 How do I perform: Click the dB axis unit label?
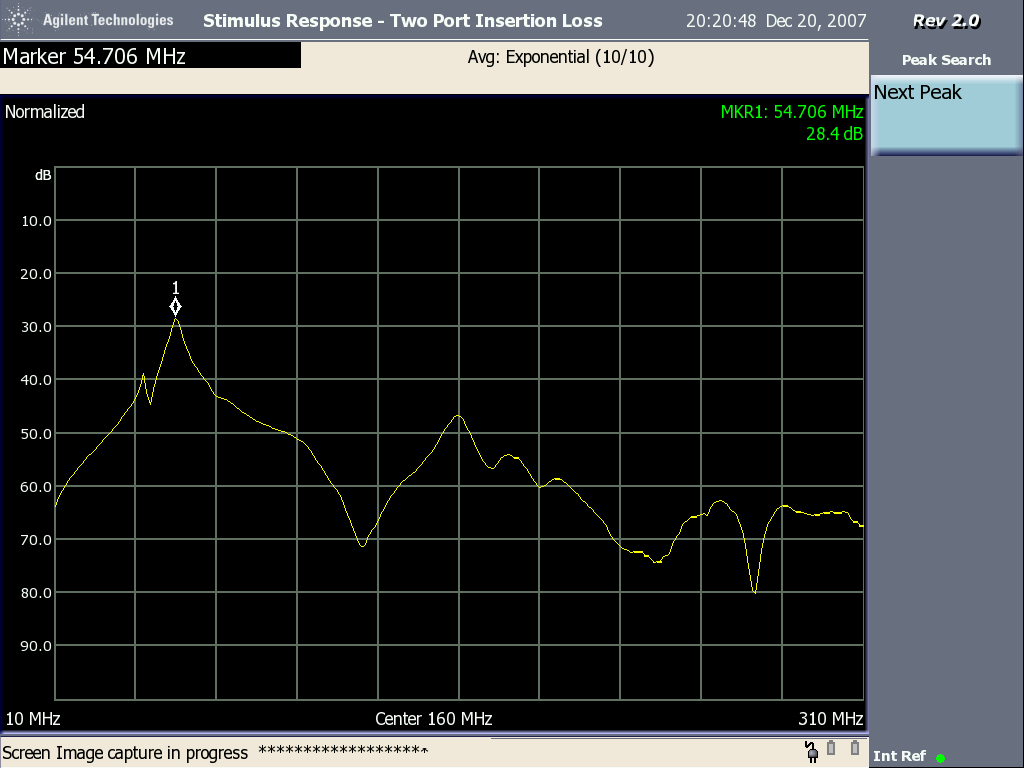click(43, 175)
